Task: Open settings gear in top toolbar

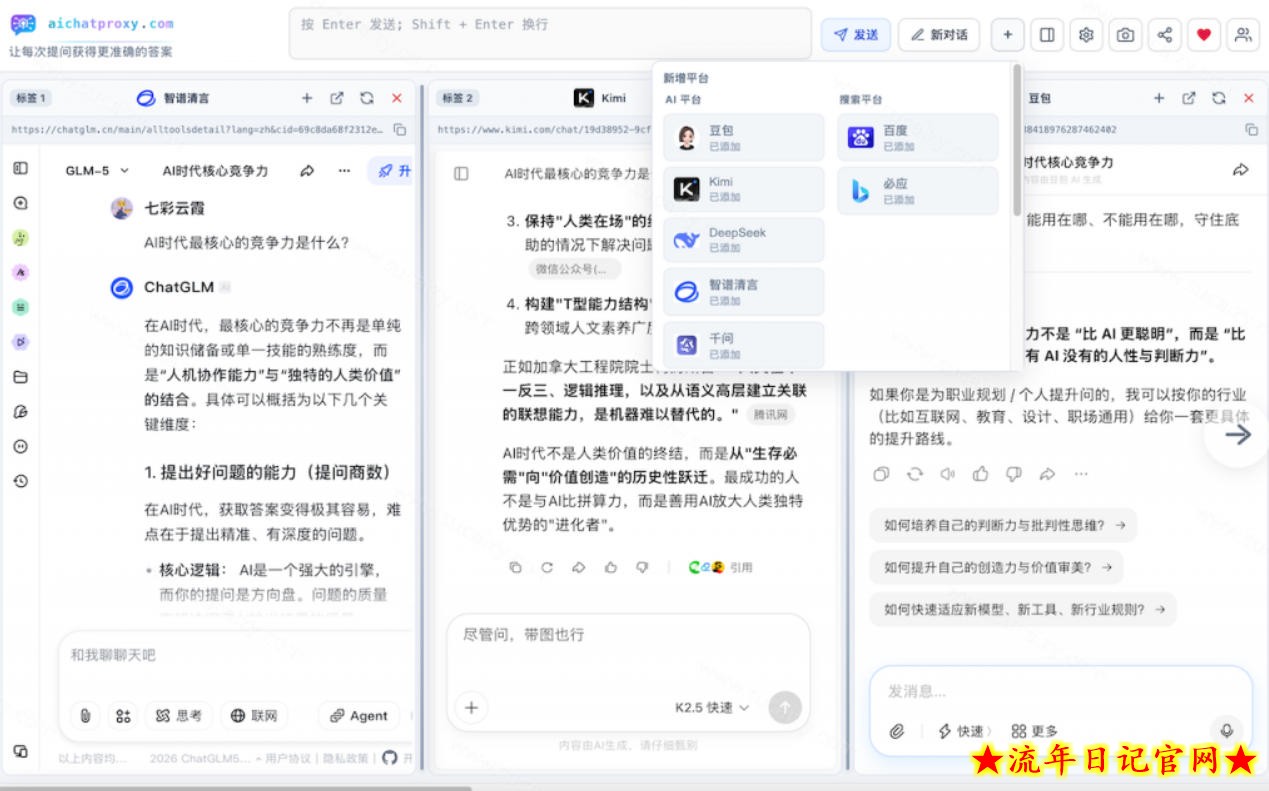Action: click(1086, 35)
